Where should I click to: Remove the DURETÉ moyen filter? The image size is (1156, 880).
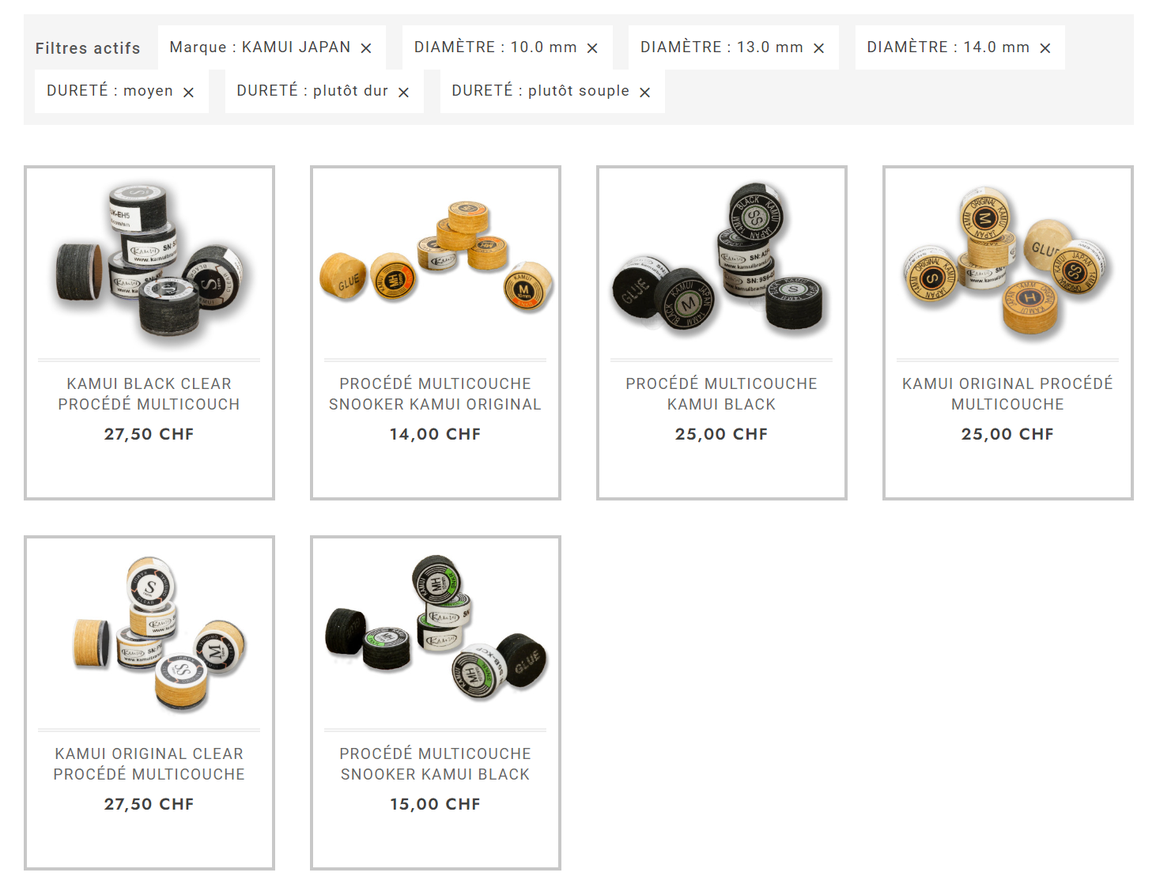(188, 92)
